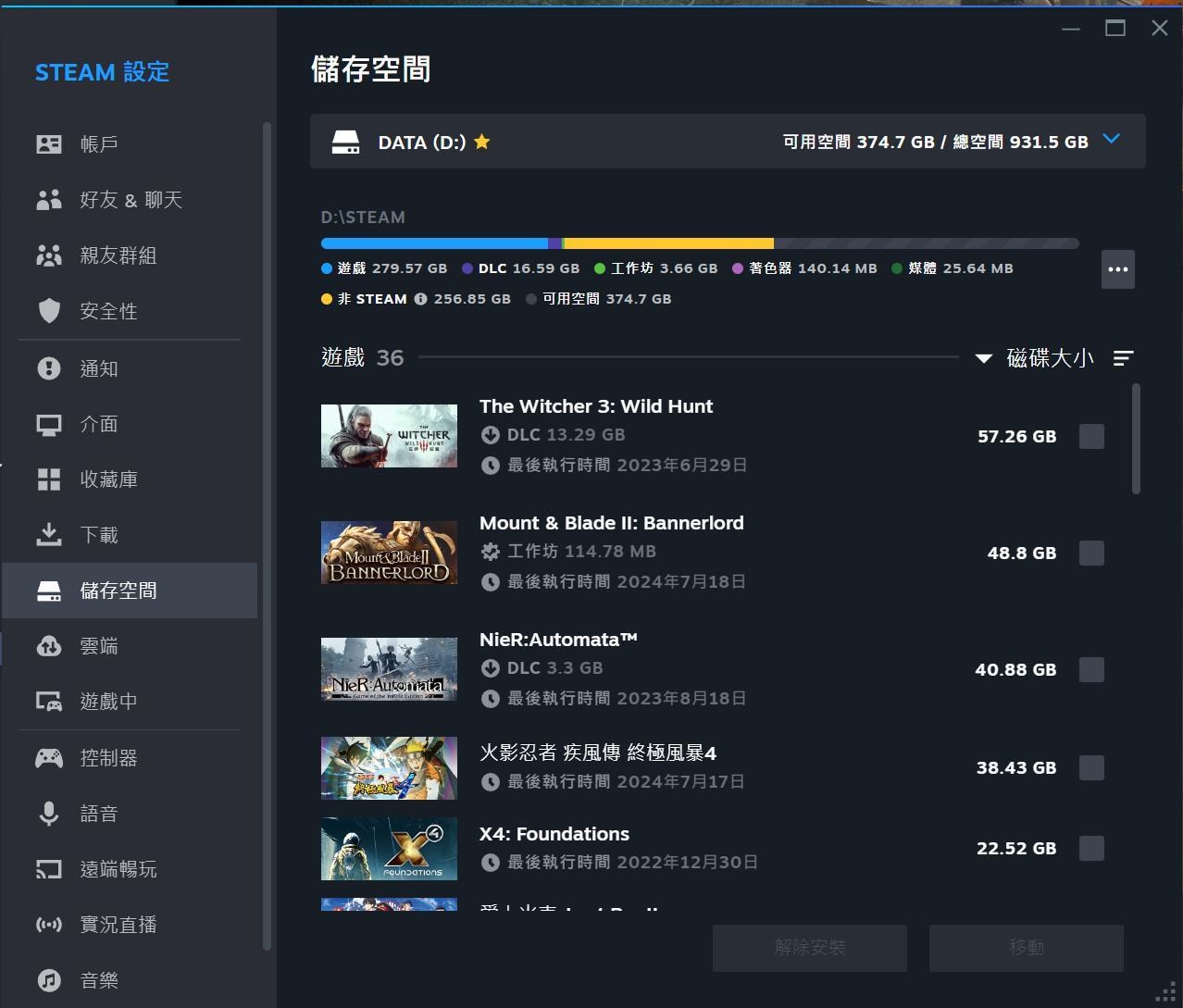This screenshot has width=1183, height=1008.
Task: Expand the DATA (D:) drive dropdown
Action: pyautogui.click(x=1111, y=140)
